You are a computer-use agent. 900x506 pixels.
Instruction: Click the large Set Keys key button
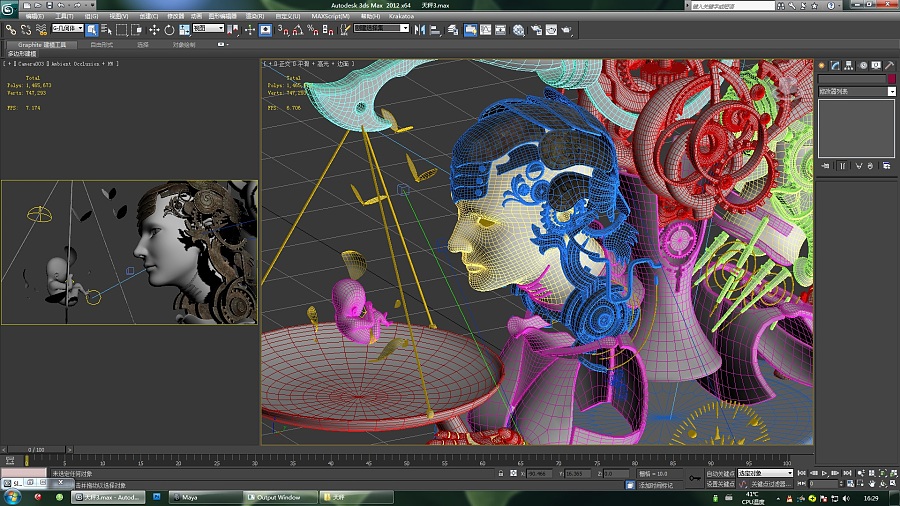tap(695, 478)
